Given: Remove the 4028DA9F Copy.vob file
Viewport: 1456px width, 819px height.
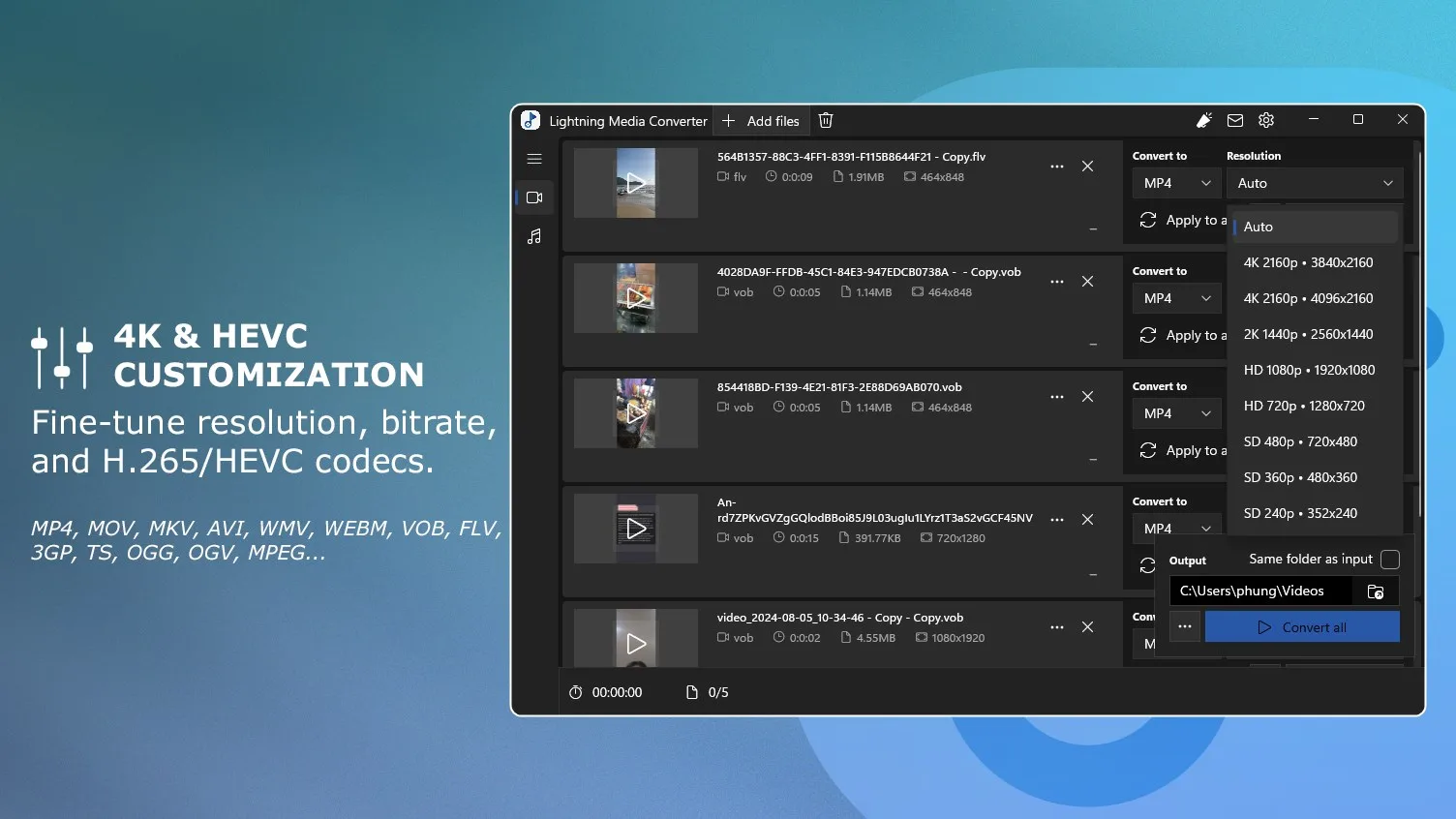Looking at the screenshot, I should coord(1088,282).
